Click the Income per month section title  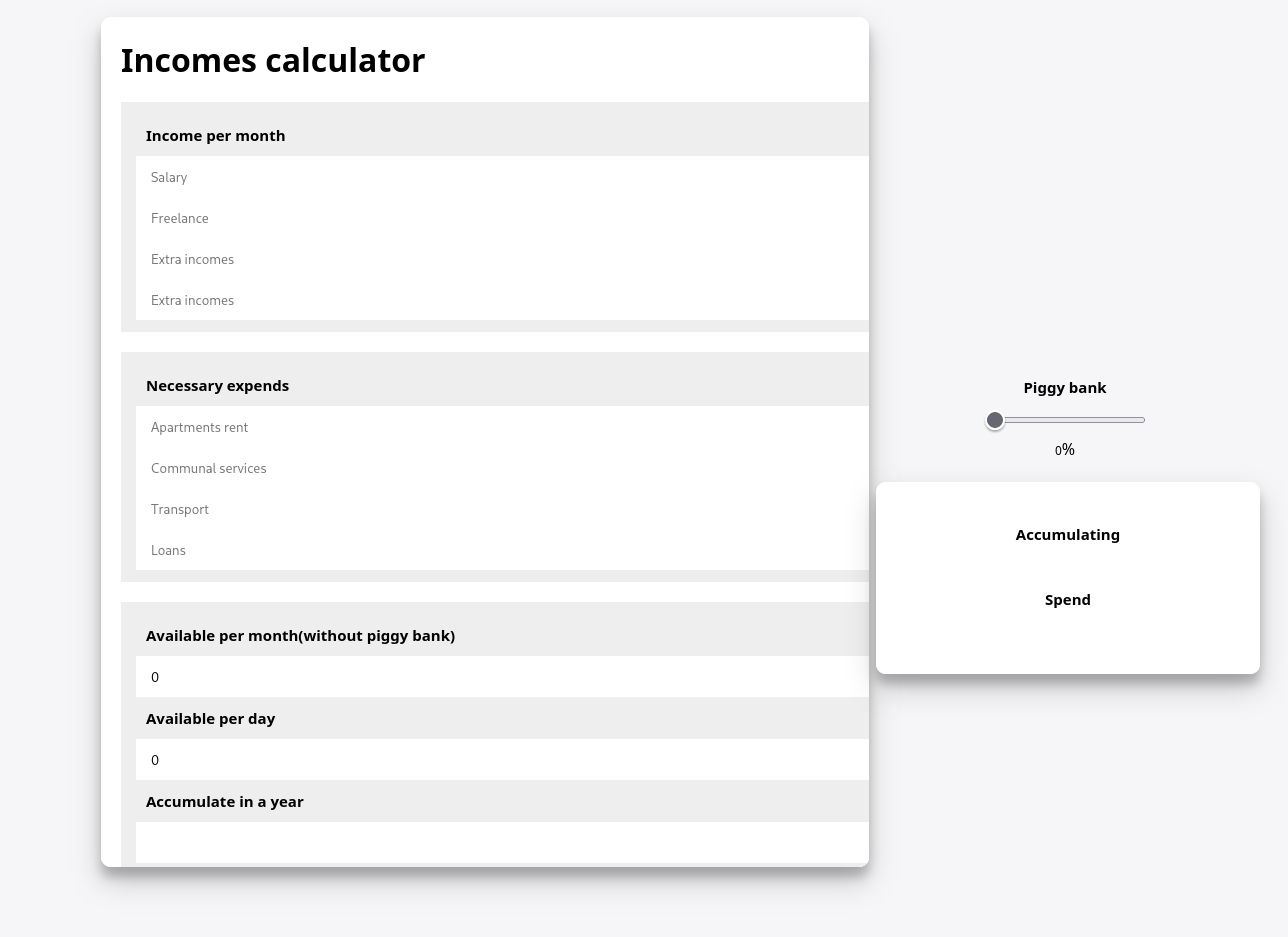(216, 136)
